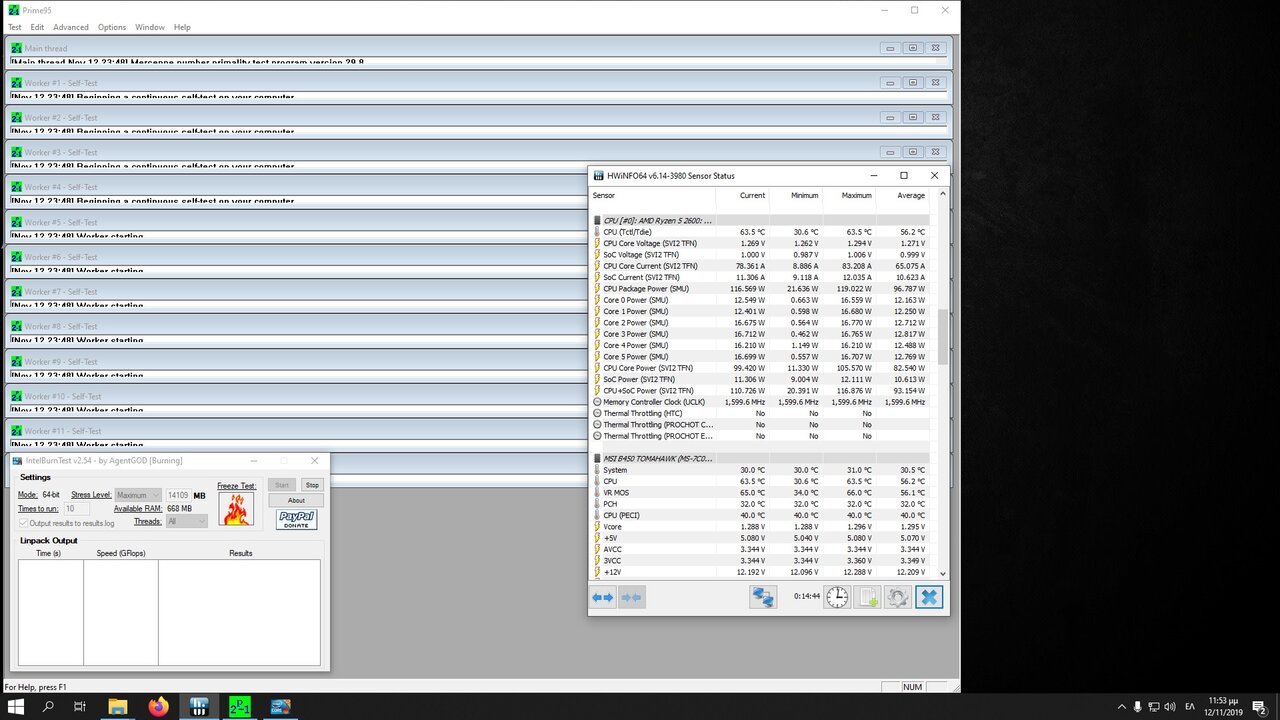The height and width of the screenshot is (720, 1280).
Task: Open Task View on the taskbar
Action: [x=80, y=707]
